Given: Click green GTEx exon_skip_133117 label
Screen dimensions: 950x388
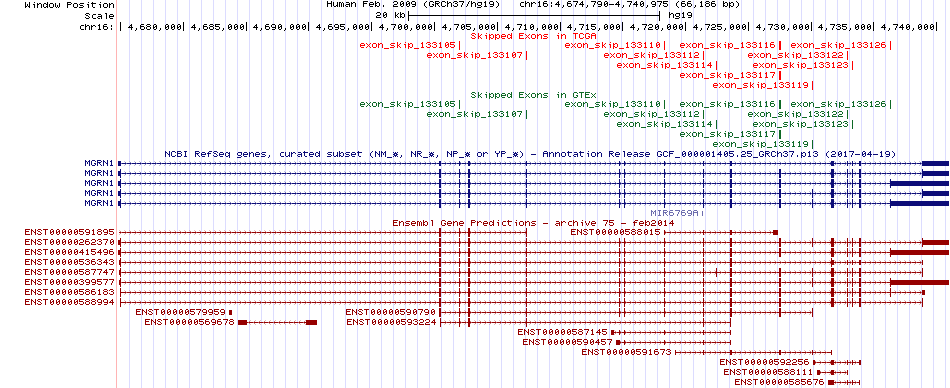Looking at the screenshot, I should 728,134.
